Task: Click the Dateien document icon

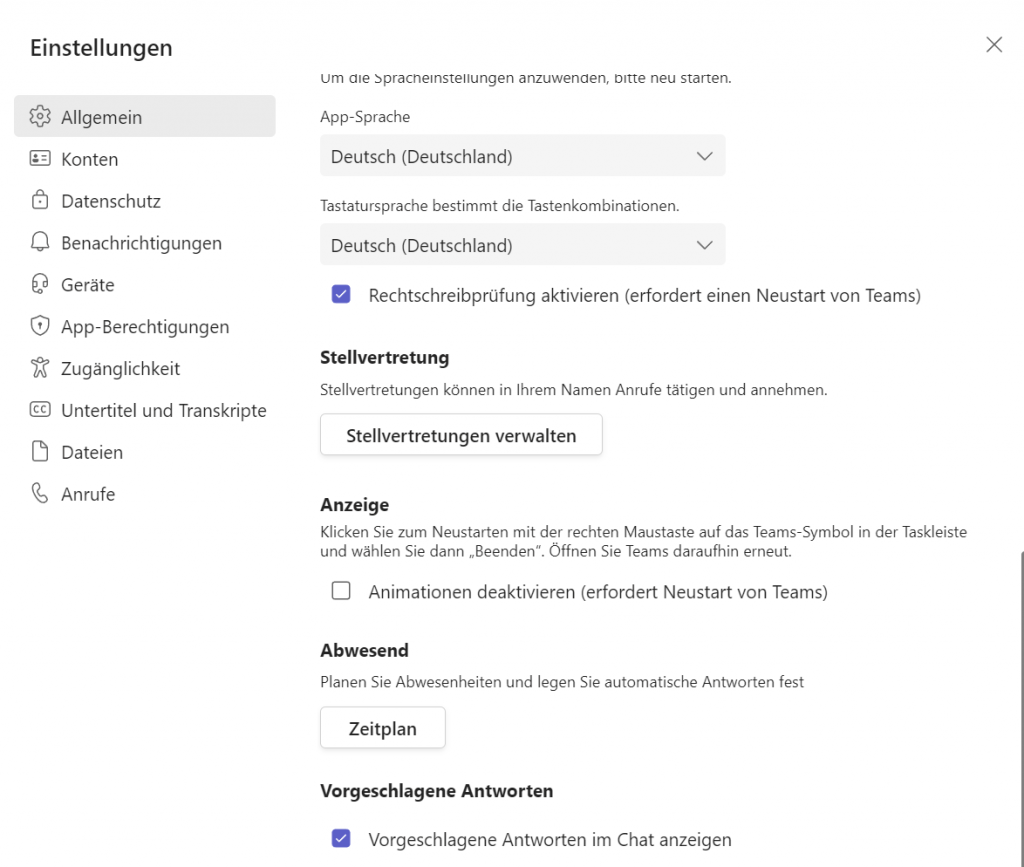Action: (x=39, y=452)
